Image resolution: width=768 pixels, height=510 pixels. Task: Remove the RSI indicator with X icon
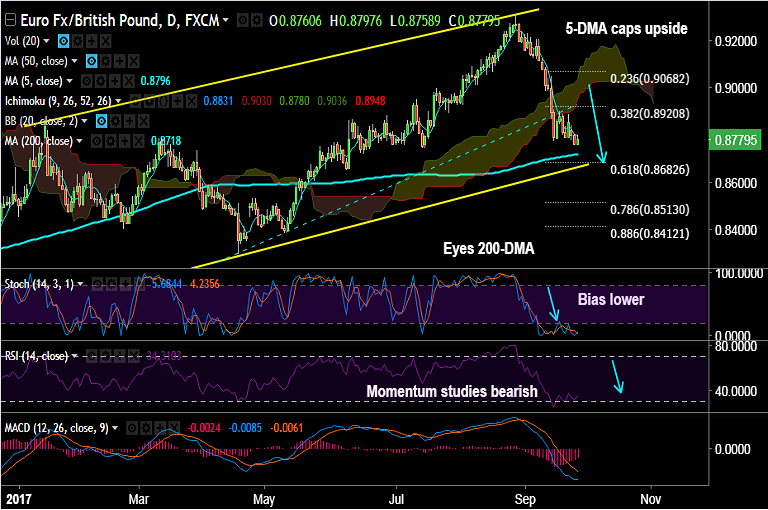pos(134,356)
